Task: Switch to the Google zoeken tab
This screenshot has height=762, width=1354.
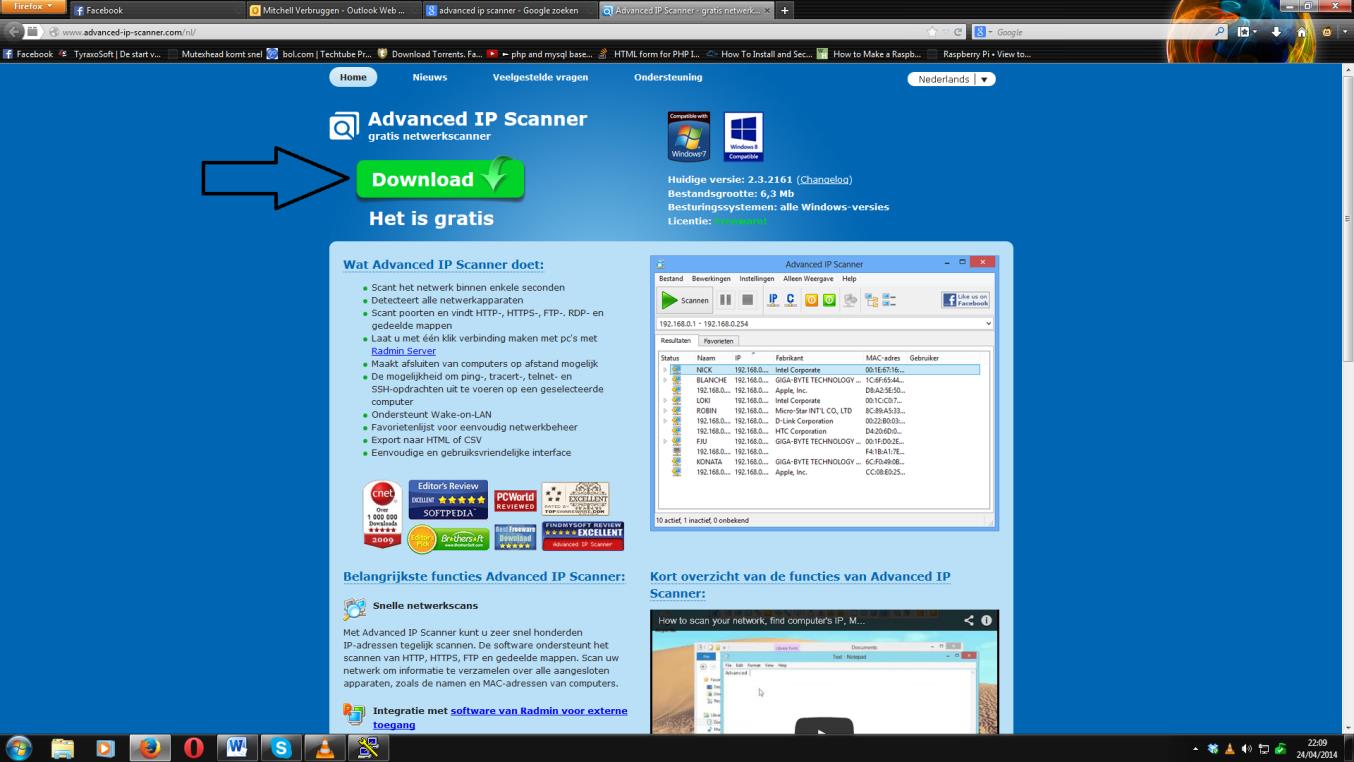Action: click(x=509, y=10)
